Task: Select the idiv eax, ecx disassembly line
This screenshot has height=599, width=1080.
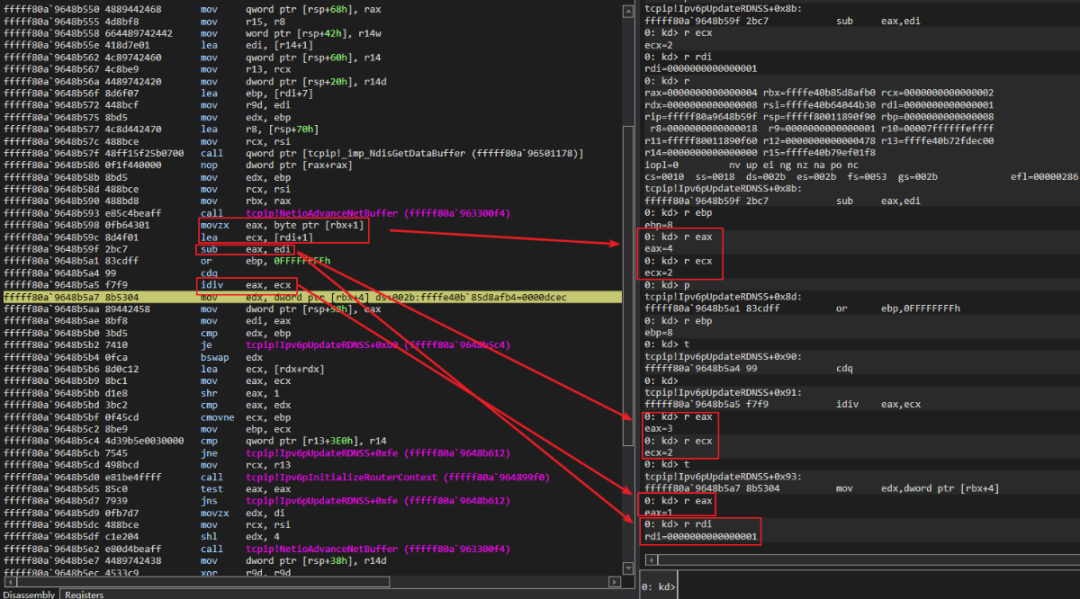Action: click(313, 285)
